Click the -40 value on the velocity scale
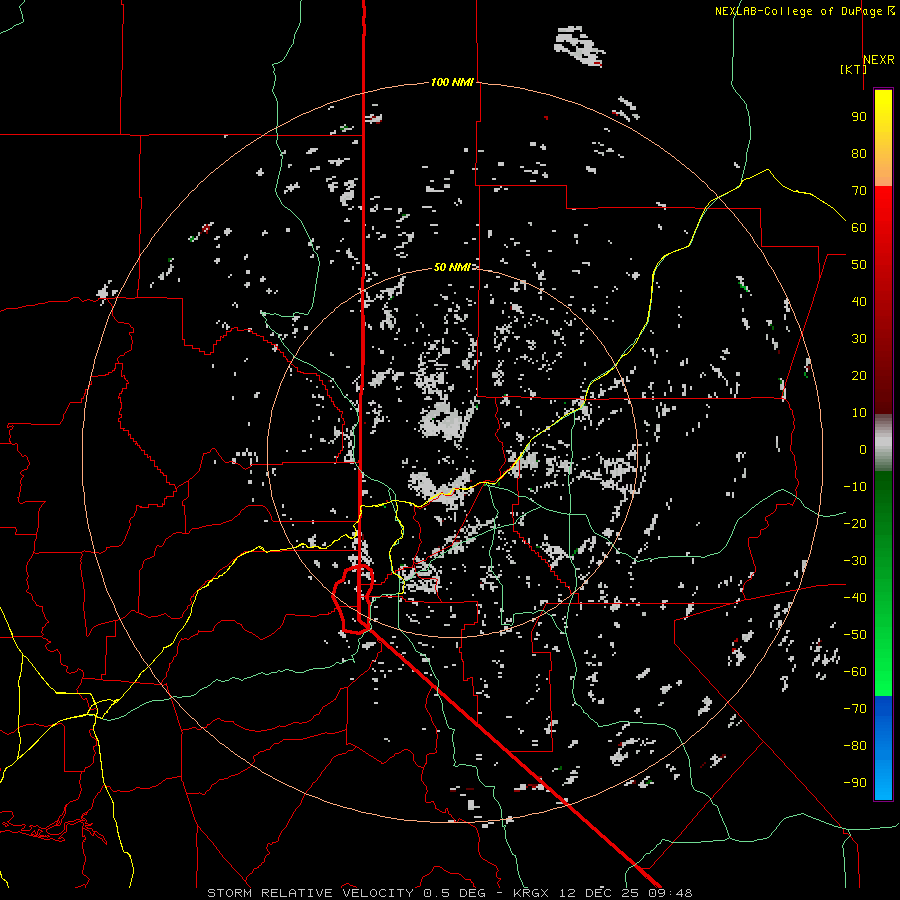Image resolution: width=900 pixels, height=900 pixels. click(855, 598)
